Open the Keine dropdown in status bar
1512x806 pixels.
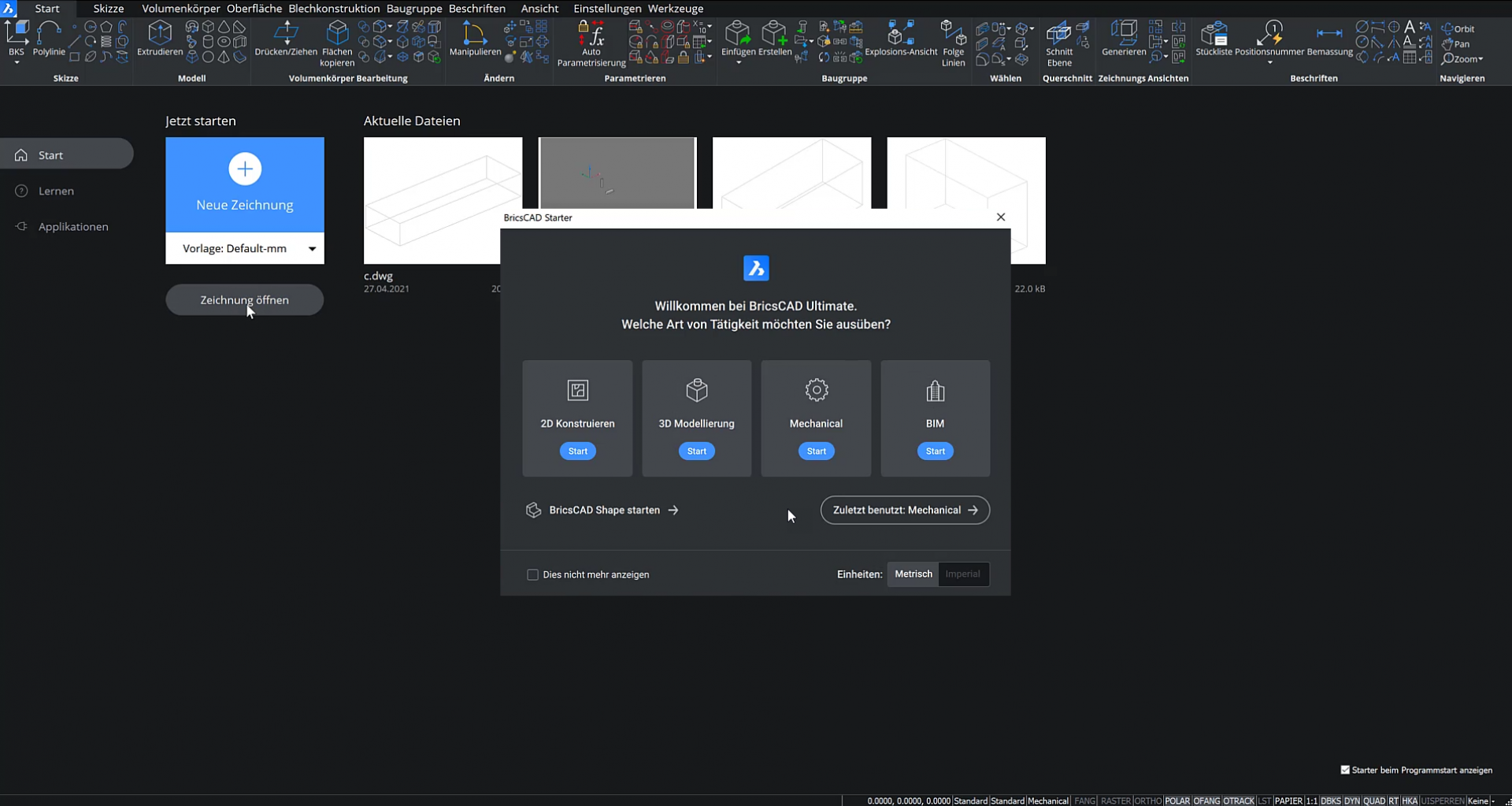(x=1481, y=800)
